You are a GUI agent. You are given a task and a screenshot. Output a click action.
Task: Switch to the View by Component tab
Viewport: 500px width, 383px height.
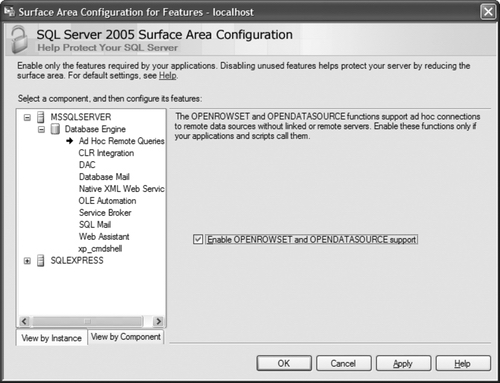tap(126, 337)
